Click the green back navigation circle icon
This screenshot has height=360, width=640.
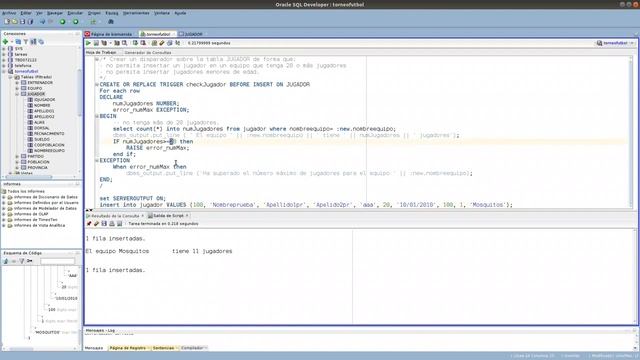tap(62, 22)
